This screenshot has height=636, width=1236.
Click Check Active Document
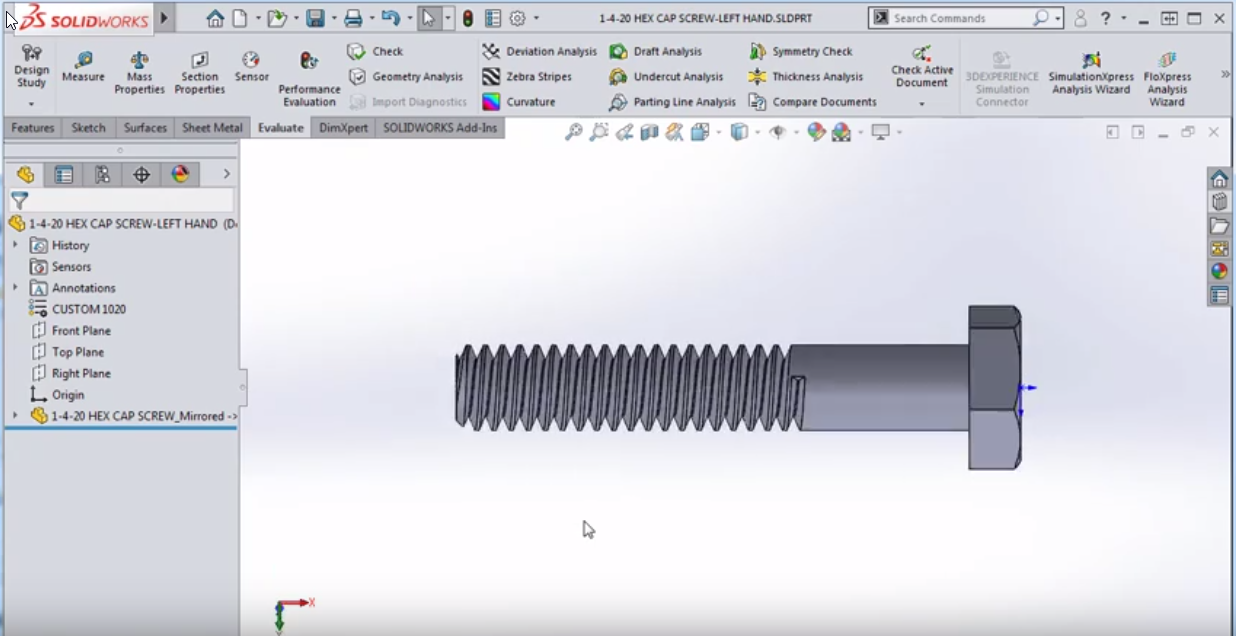click(922, 68)
